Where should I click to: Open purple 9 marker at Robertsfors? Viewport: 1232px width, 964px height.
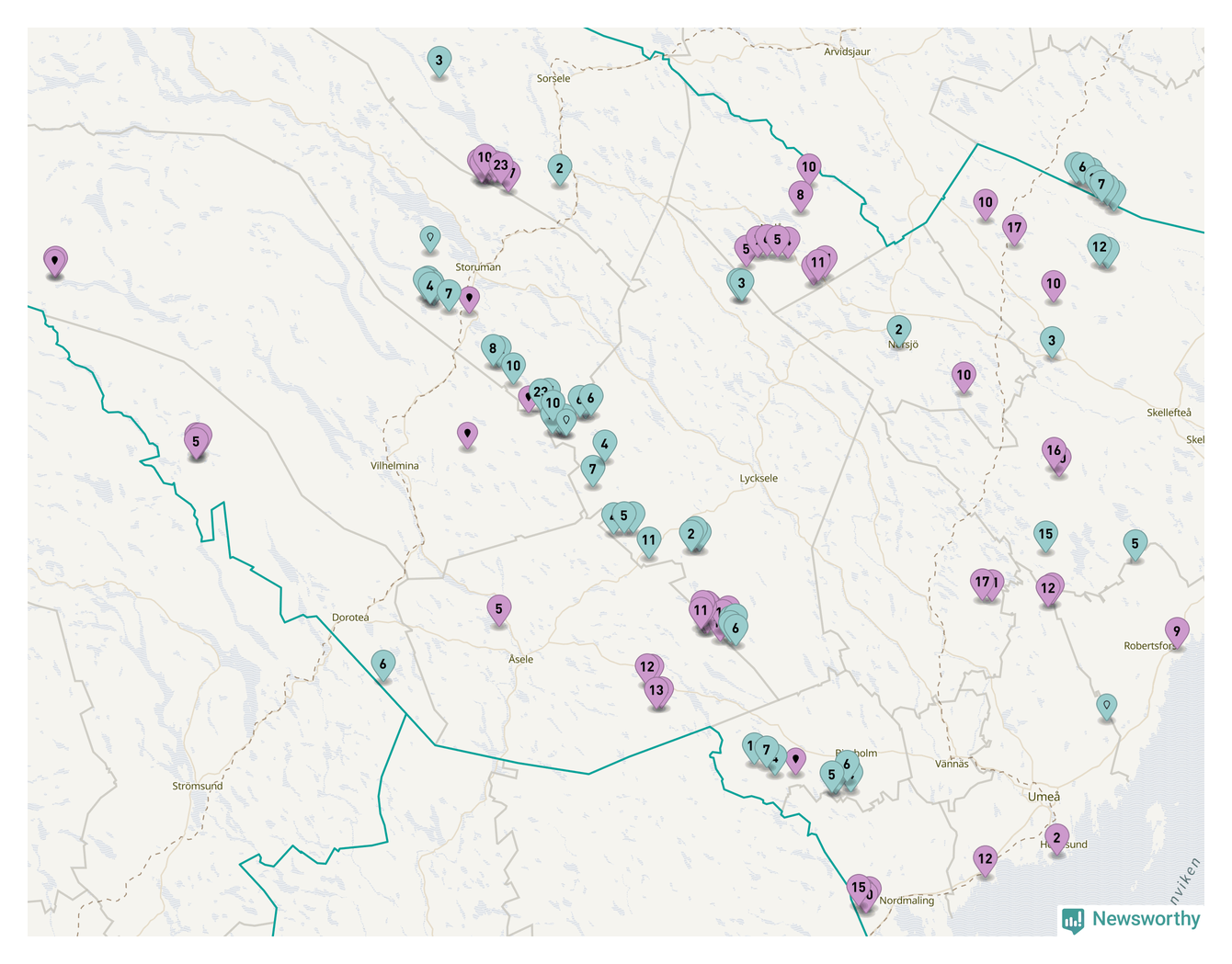coord(1176,633)
